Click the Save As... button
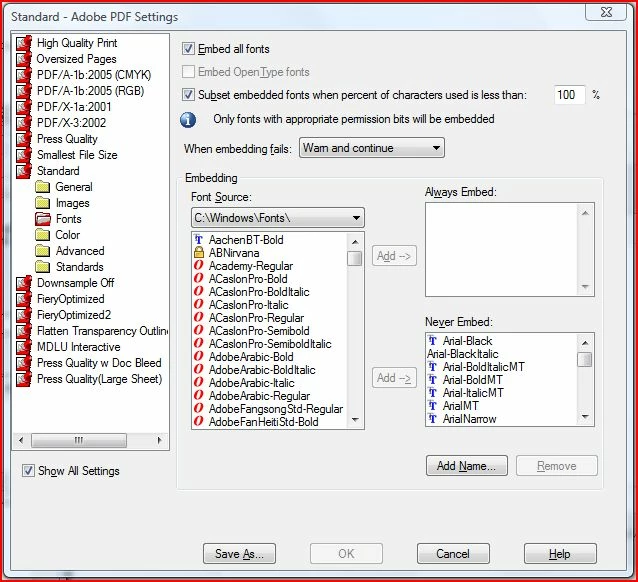 (x=239, y=554)
